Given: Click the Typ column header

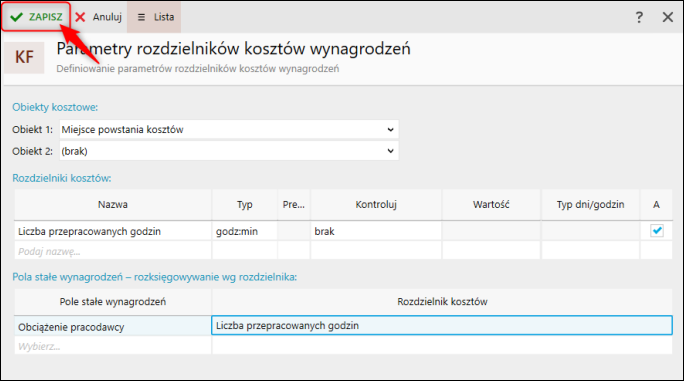Looking at the screenshot, I should pyautogui.click(x=245, y=205).
